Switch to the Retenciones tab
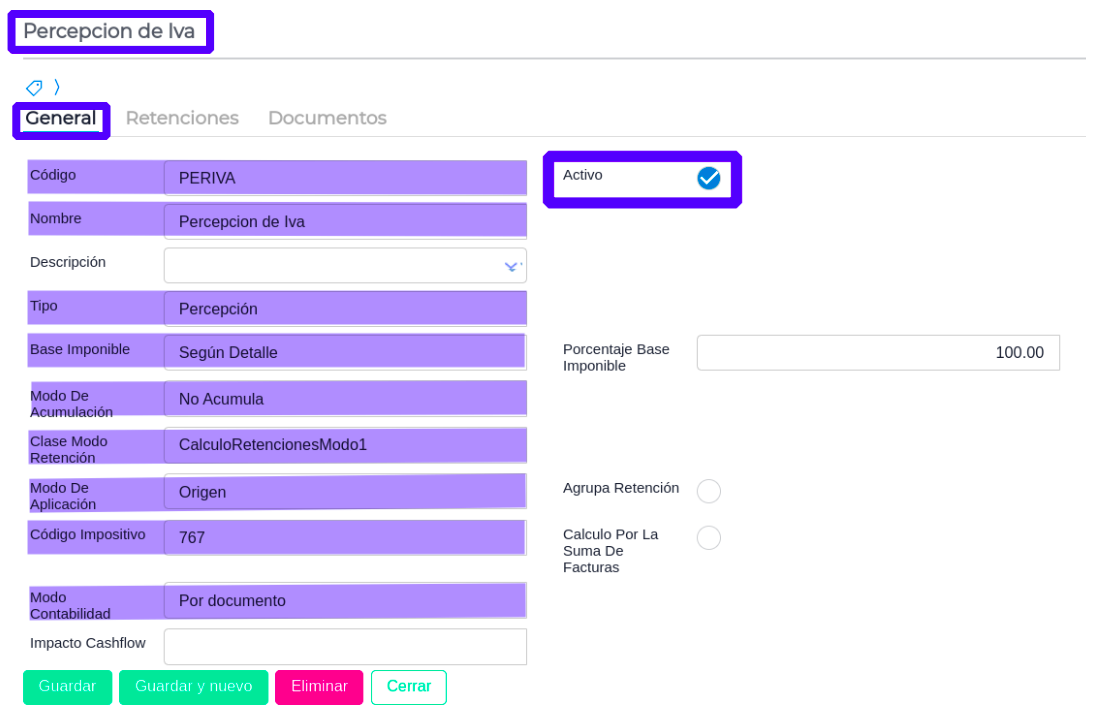This screenshot has height=711, width=1093. [182, 118]
